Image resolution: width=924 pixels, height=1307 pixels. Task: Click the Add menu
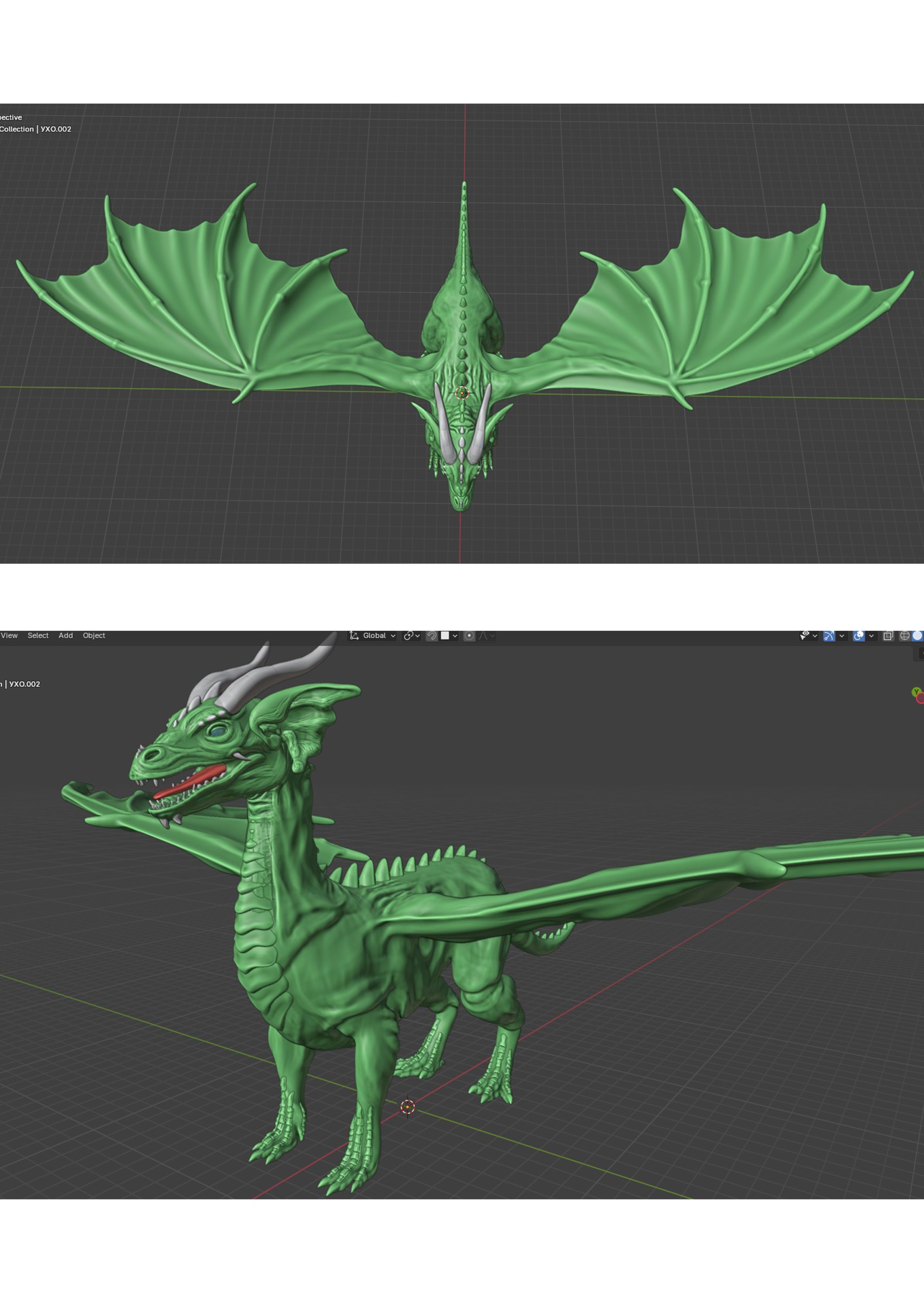[65, 635]
